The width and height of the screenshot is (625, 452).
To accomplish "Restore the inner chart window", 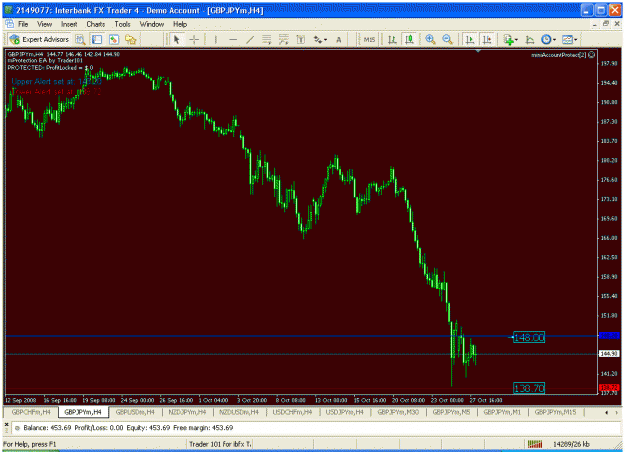I will pos(606,24).
